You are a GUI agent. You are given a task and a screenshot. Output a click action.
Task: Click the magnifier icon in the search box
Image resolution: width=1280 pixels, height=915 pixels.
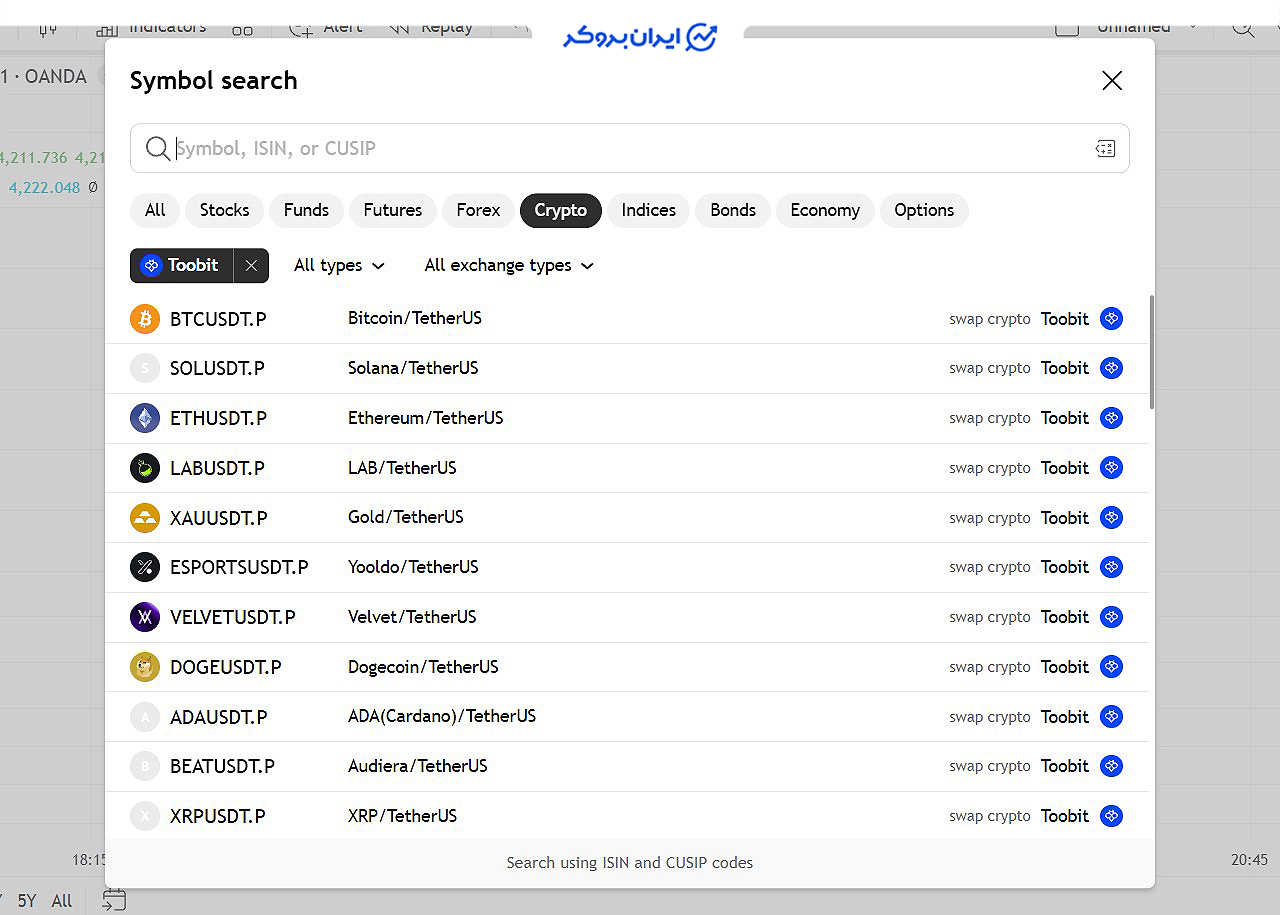pos(157,148)
